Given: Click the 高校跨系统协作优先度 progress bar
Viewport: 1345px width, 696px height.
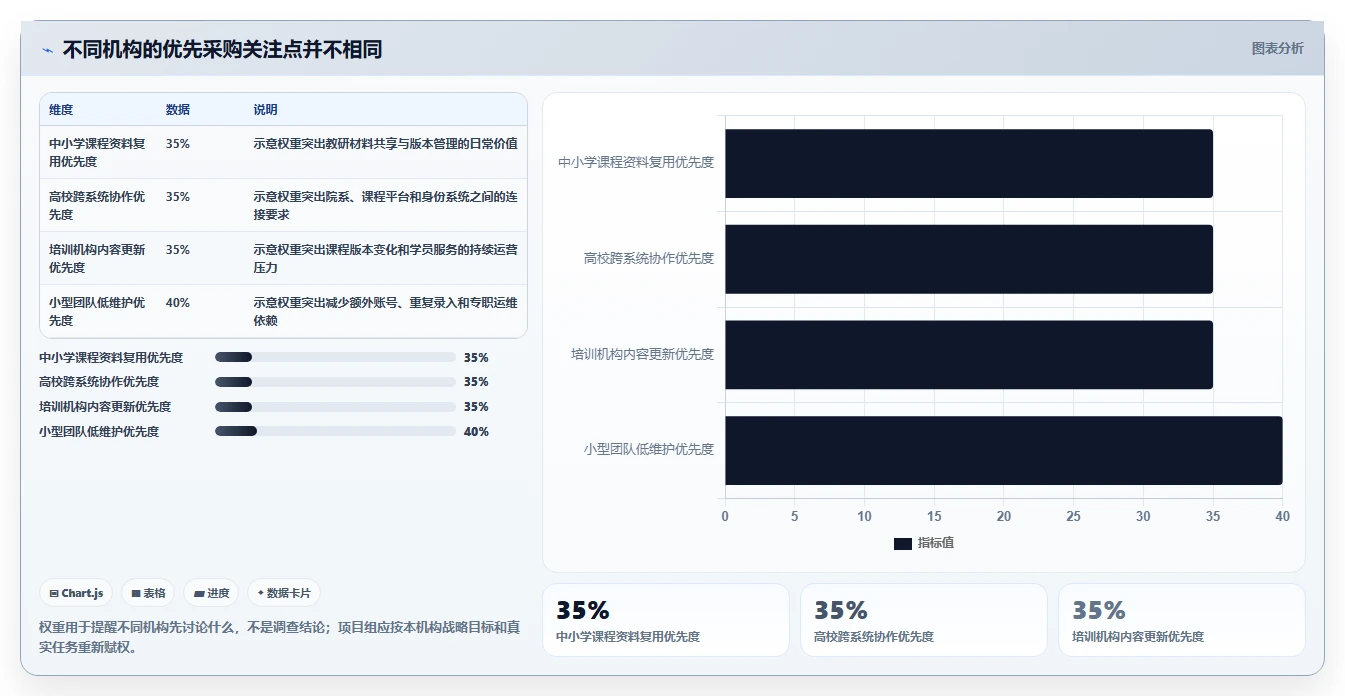Looking at the screenshot, I should tap(335, 382).
